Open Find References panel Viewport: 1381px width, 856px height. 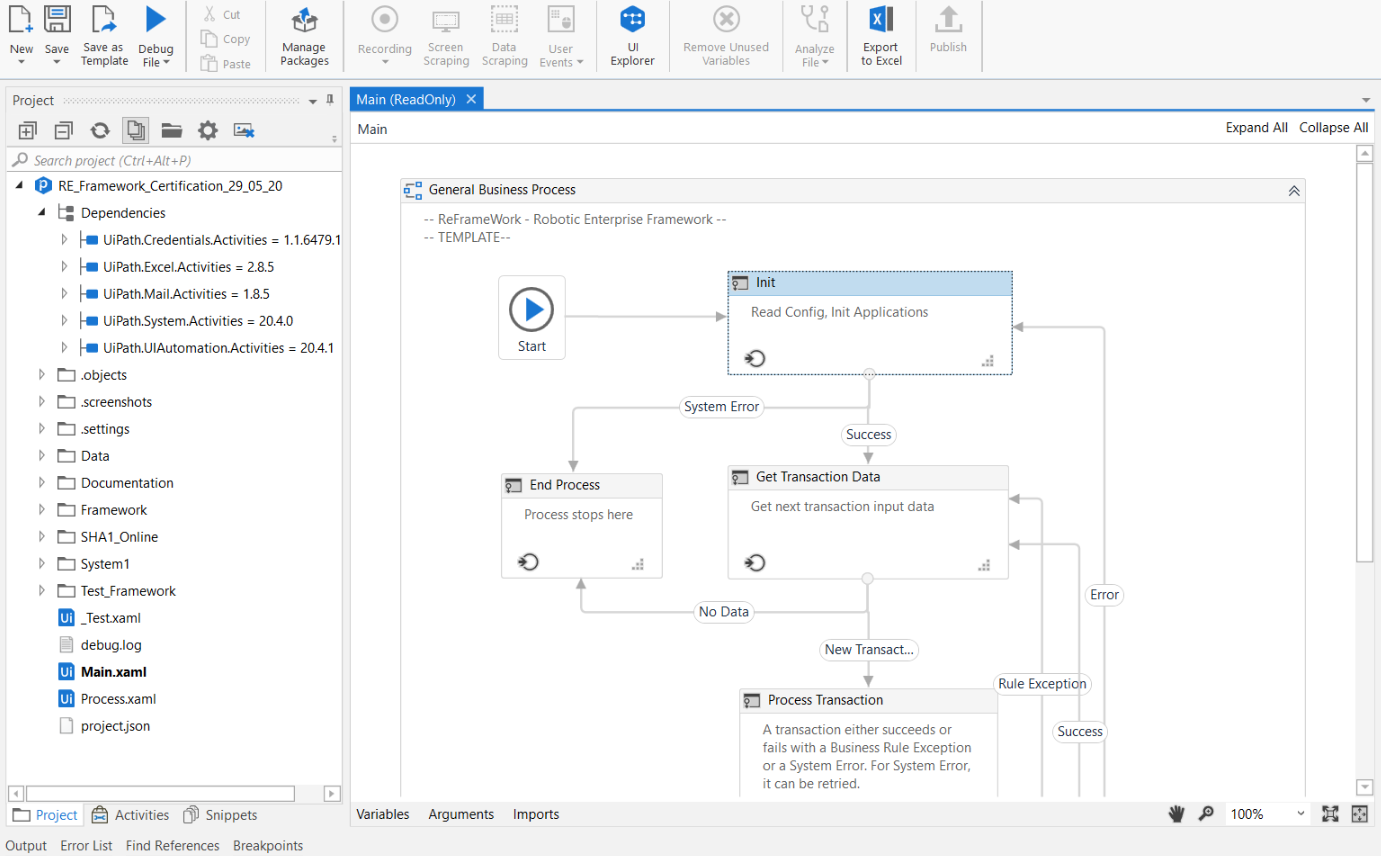tap(172, 845)
